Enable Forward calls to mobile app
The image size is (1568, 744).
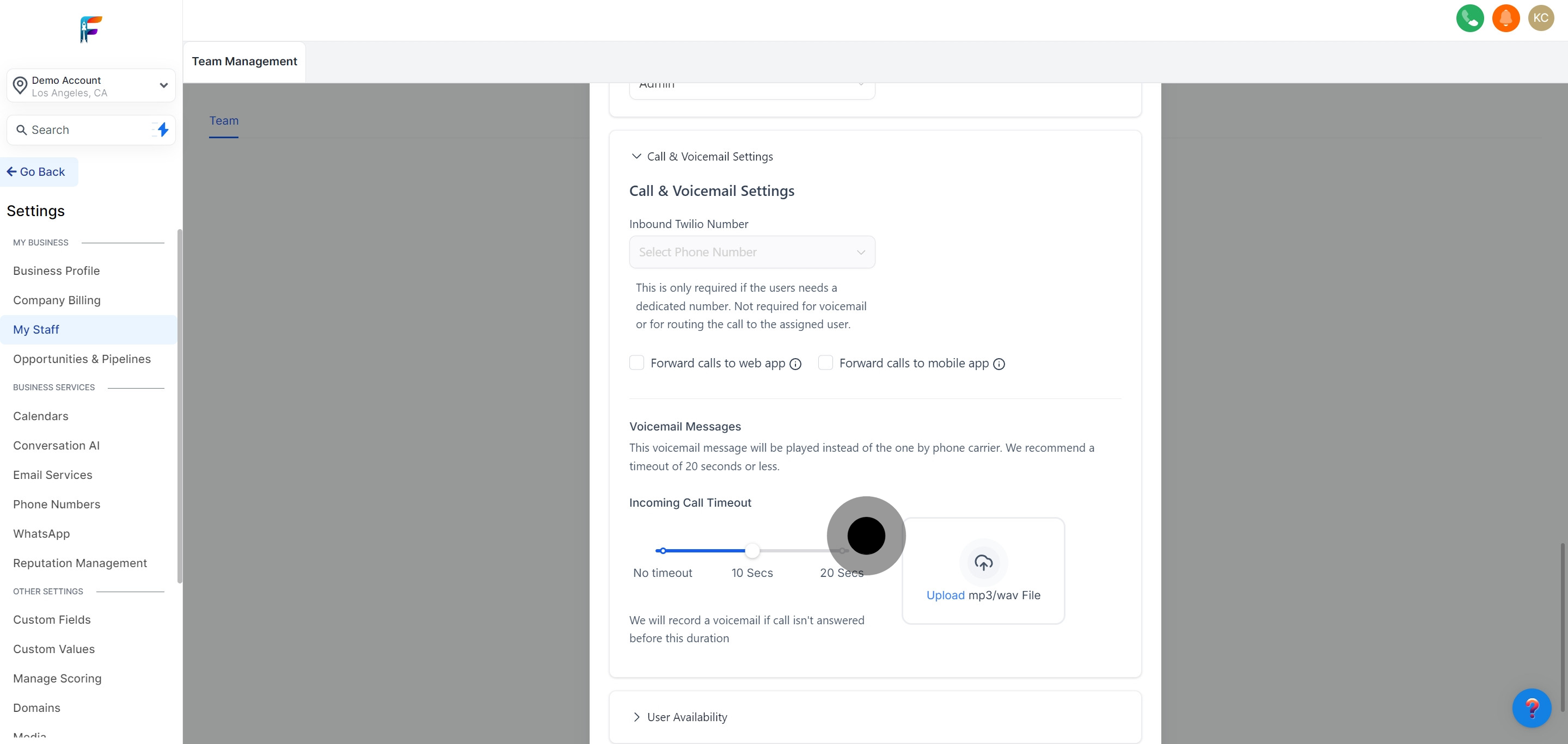pos(825,363)
